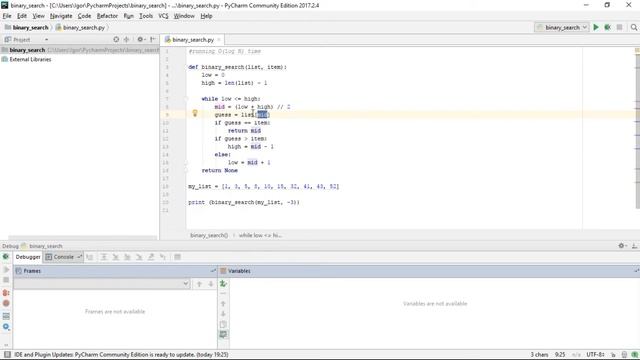Open the Debug tool window gear menu
Image resolution: width=640 pixels, height=360 pixels.
[x=622, y=246]
